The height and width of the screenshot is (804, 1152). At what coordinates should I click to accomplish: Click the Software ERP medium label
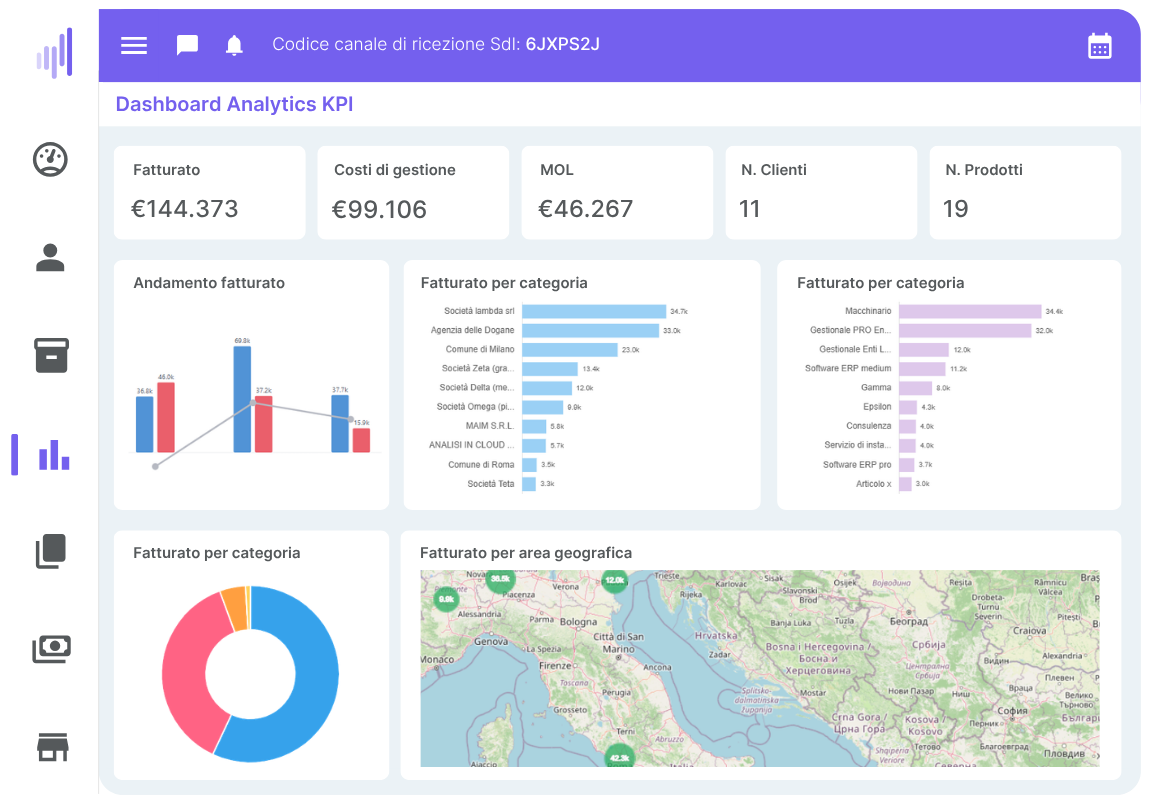point(848,368)
